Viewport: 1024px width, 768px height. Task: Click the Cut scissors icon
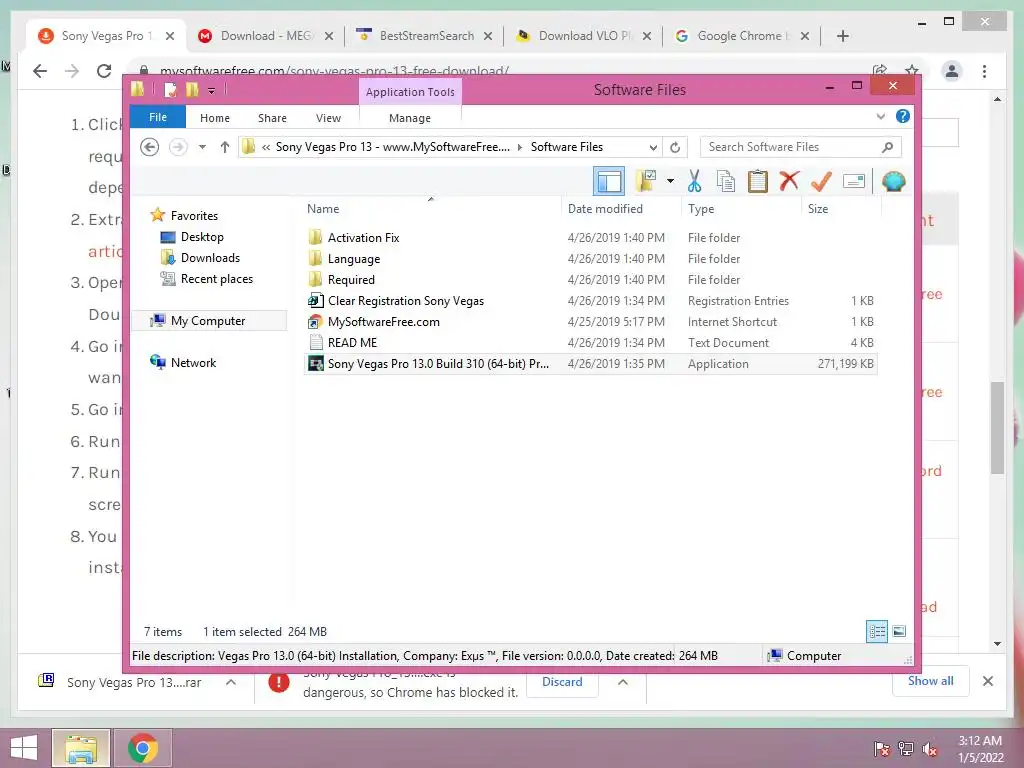[x=694, y=181]
